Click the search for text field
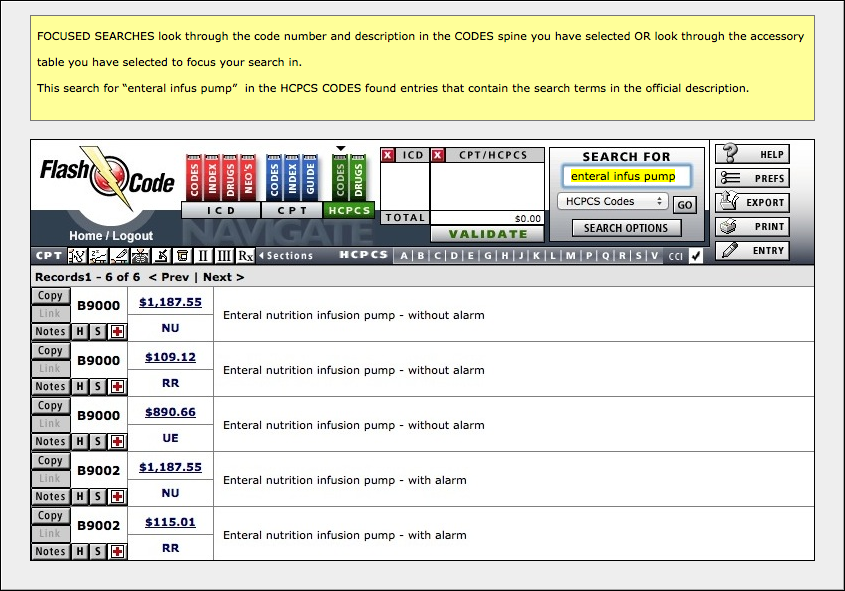Image resolution: width=845 pixels, height=591 pixels. [626, 176]
